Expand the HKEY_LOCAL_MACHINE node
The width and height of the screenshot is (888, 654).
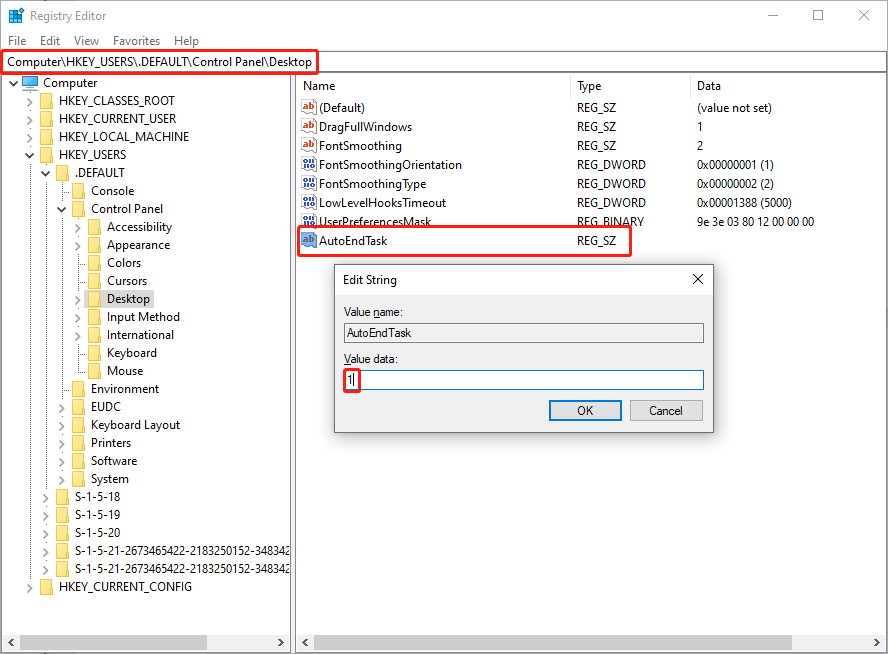[29, 138]
